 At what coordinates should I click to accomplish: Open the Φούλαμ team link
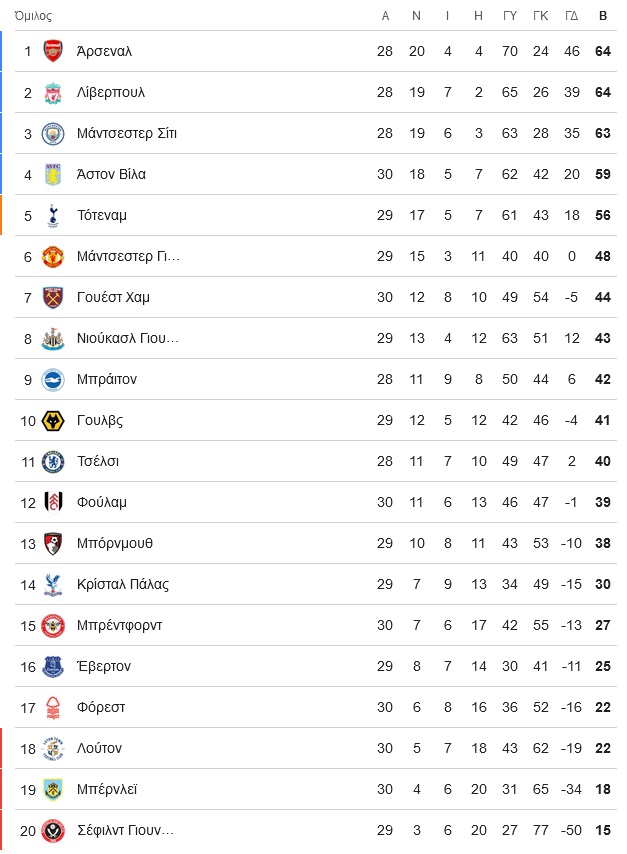[101, 502]
